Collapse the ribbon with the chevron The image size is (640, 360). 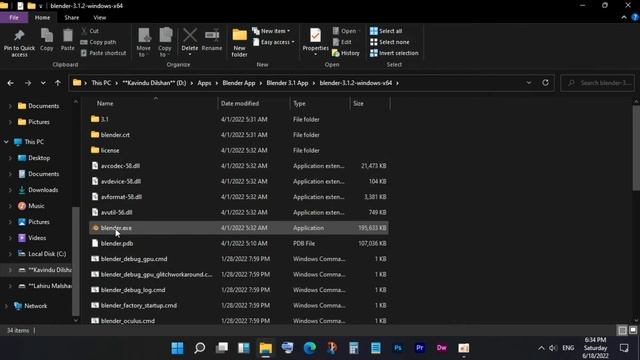click(x=624, y=18)
